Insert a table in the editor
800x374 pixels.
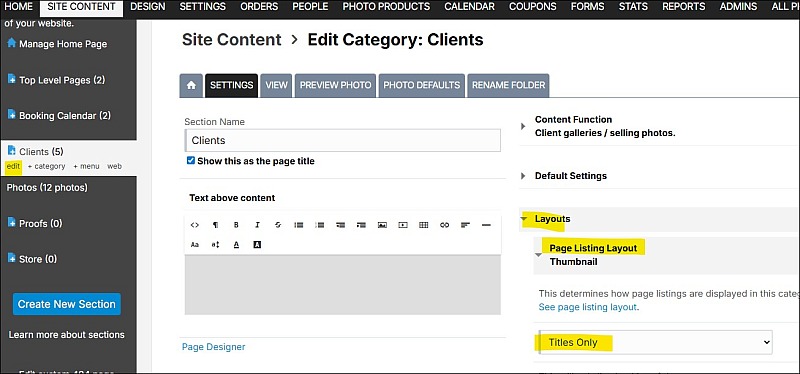tap(423, 225)
